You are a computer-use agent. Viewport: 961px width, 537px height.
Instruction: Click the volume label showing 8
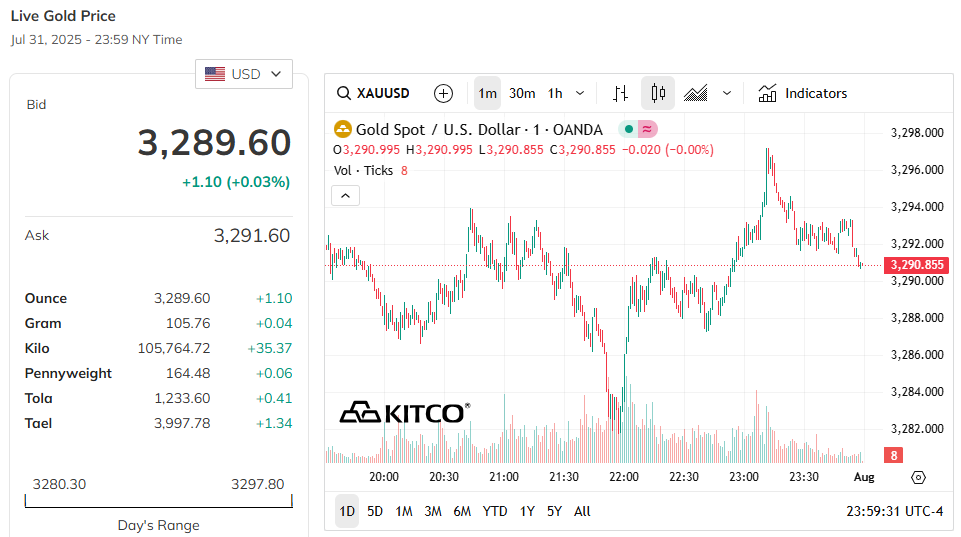pos(894,455)
